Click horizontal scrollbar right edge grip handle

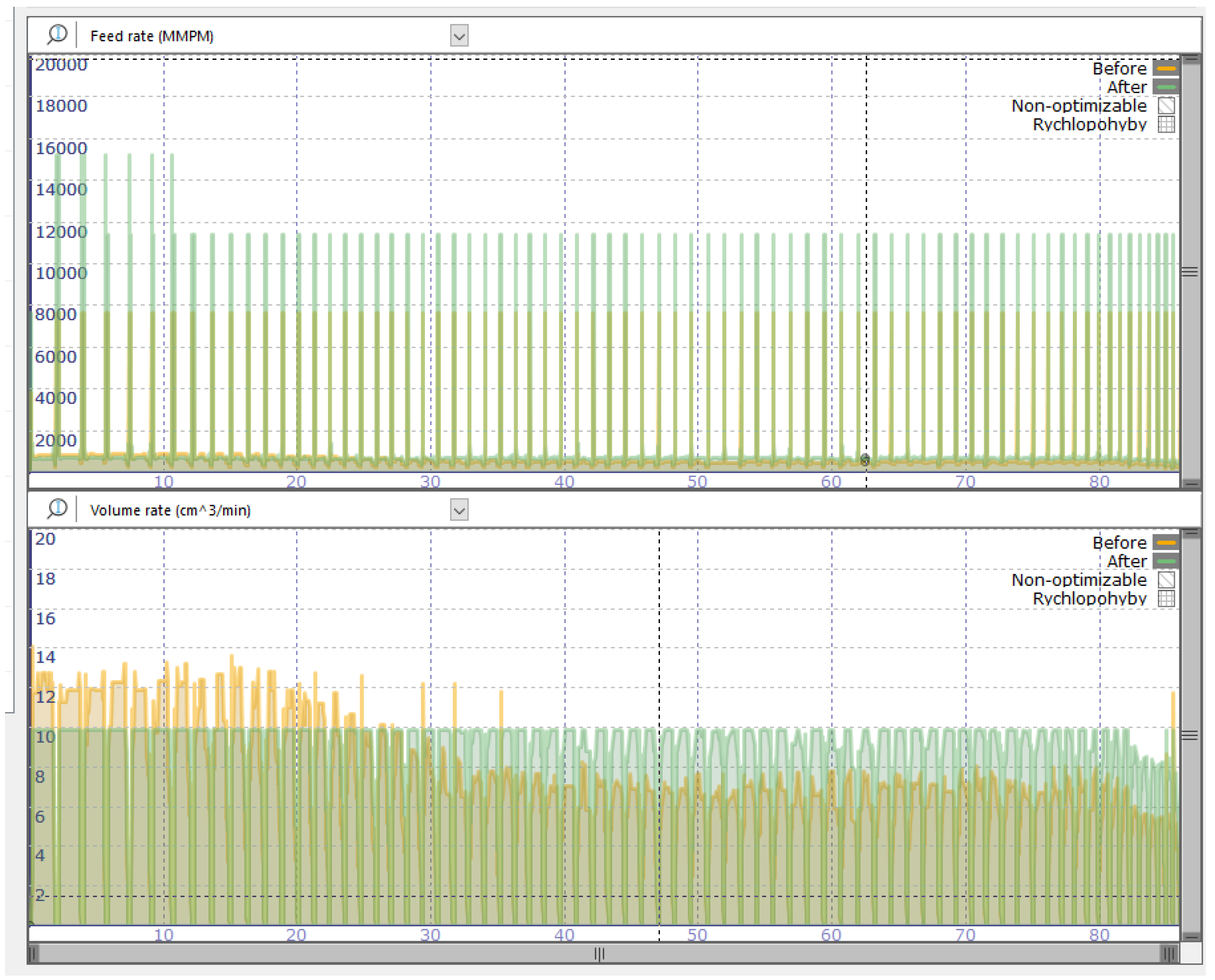(1169, 954)
